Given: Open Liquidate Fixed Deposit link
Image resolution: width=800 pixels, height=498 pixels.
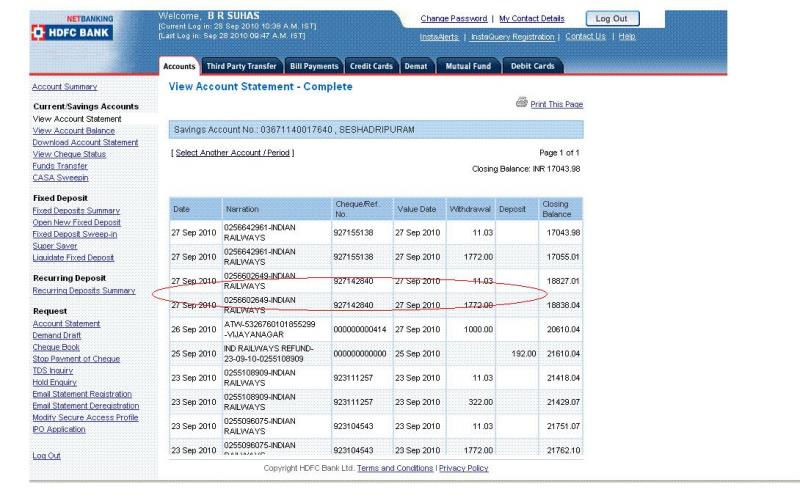Looking at the screenshot, I should coord(73,258).
